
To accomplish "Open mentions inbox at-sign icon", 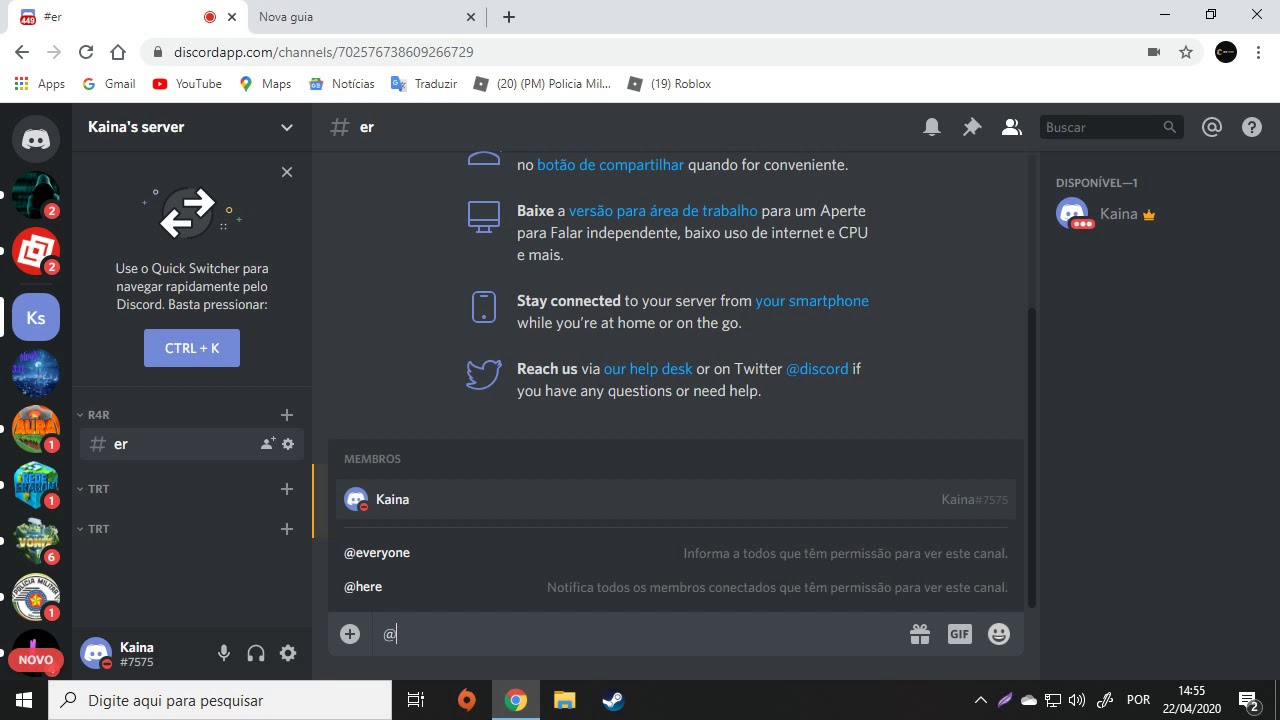I will (1212, 127).
